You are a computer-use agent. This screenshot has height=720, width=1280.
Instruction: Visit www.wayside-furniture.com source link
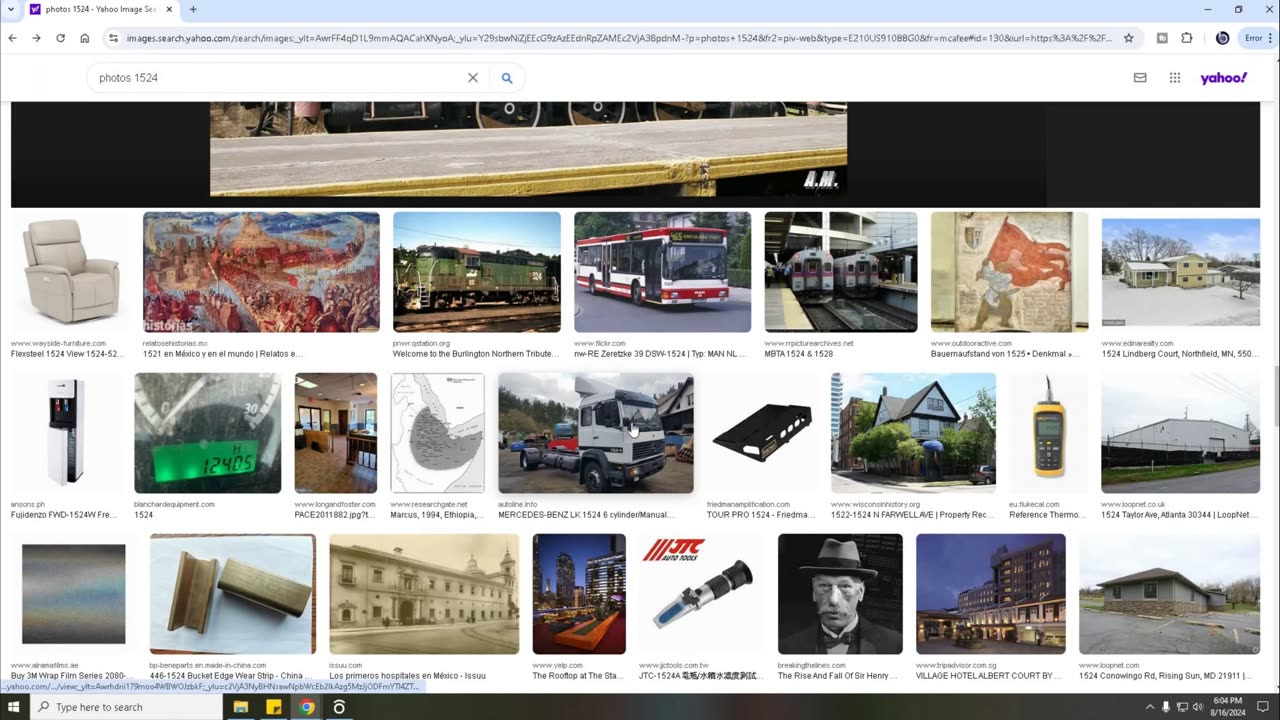coord(58,343)
